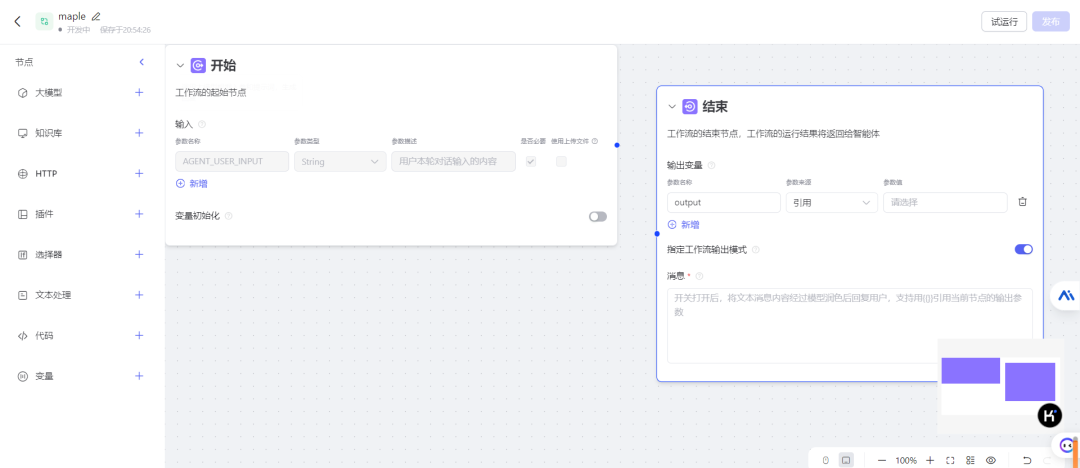Click the AGENT_USER_INPUT name field
The height and width of the screenshot is (468, 1080).
click(232, 161)
